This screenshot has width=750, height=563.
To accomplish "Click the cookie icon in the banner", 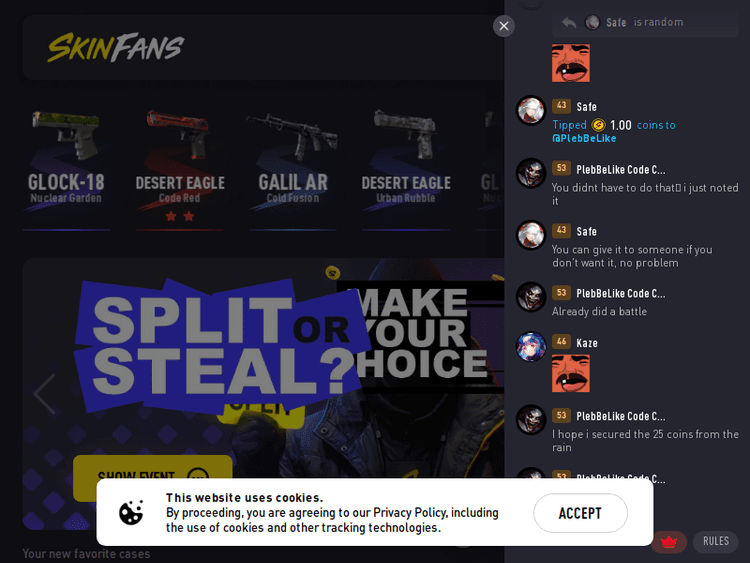I will [131, 512].
